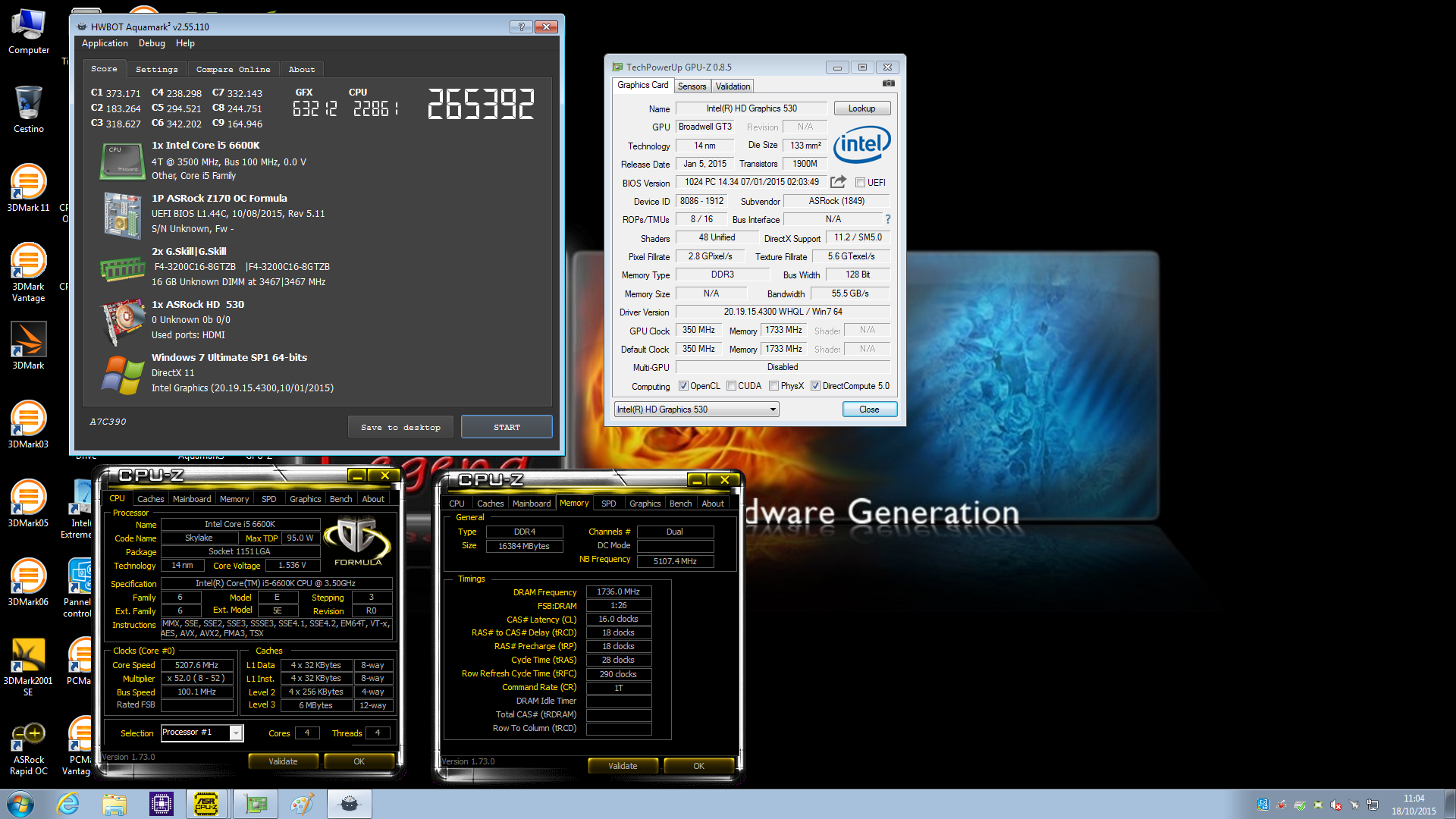
Task: Click the taskbar clock showing 11:04
Action: tap(1414, 805)
